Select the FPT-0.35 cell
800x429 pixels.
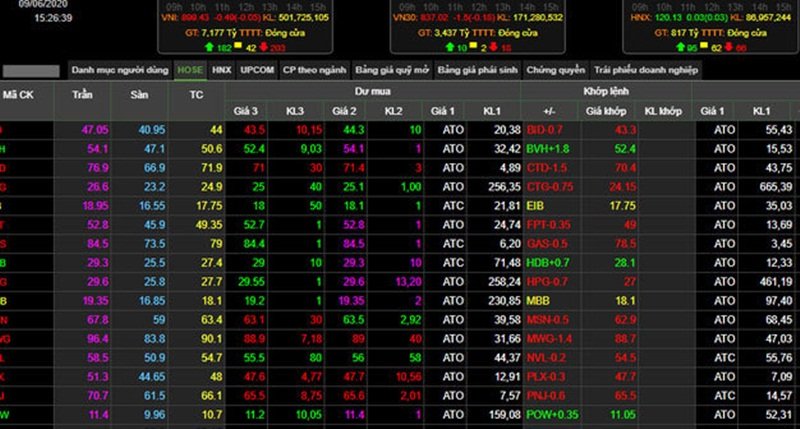[x=550, y=225]
